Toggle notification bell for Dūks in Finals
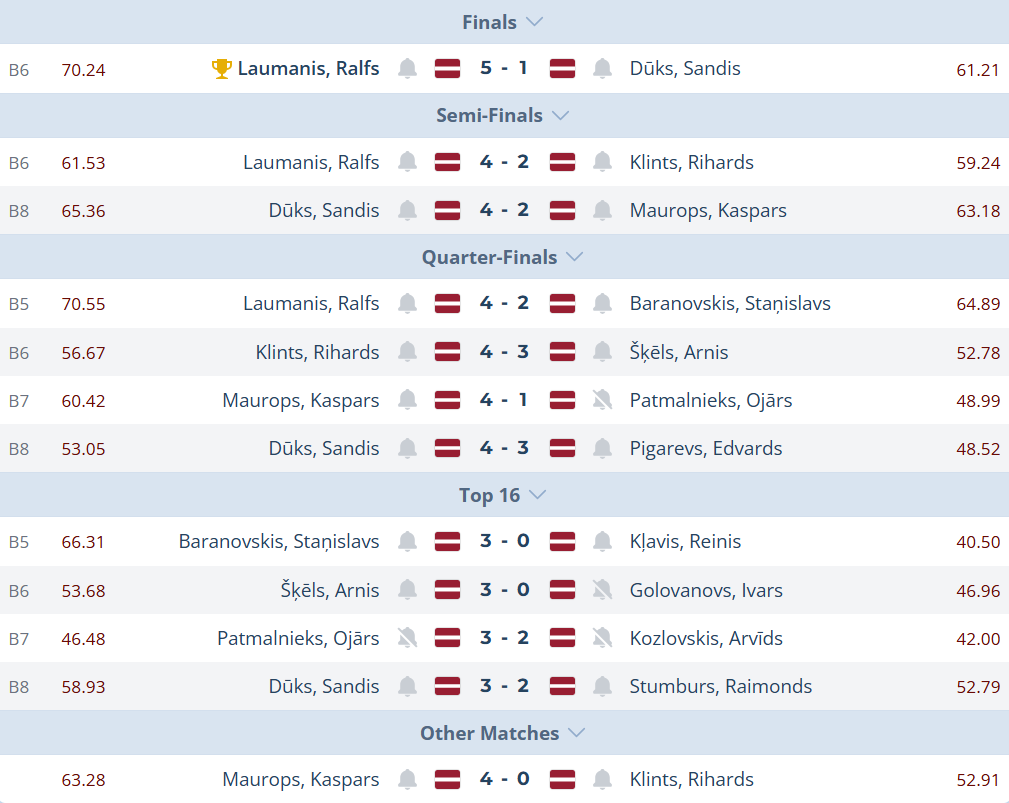Image resolution: width=1009 pixels, height=803 pixels. pos(602,69)
